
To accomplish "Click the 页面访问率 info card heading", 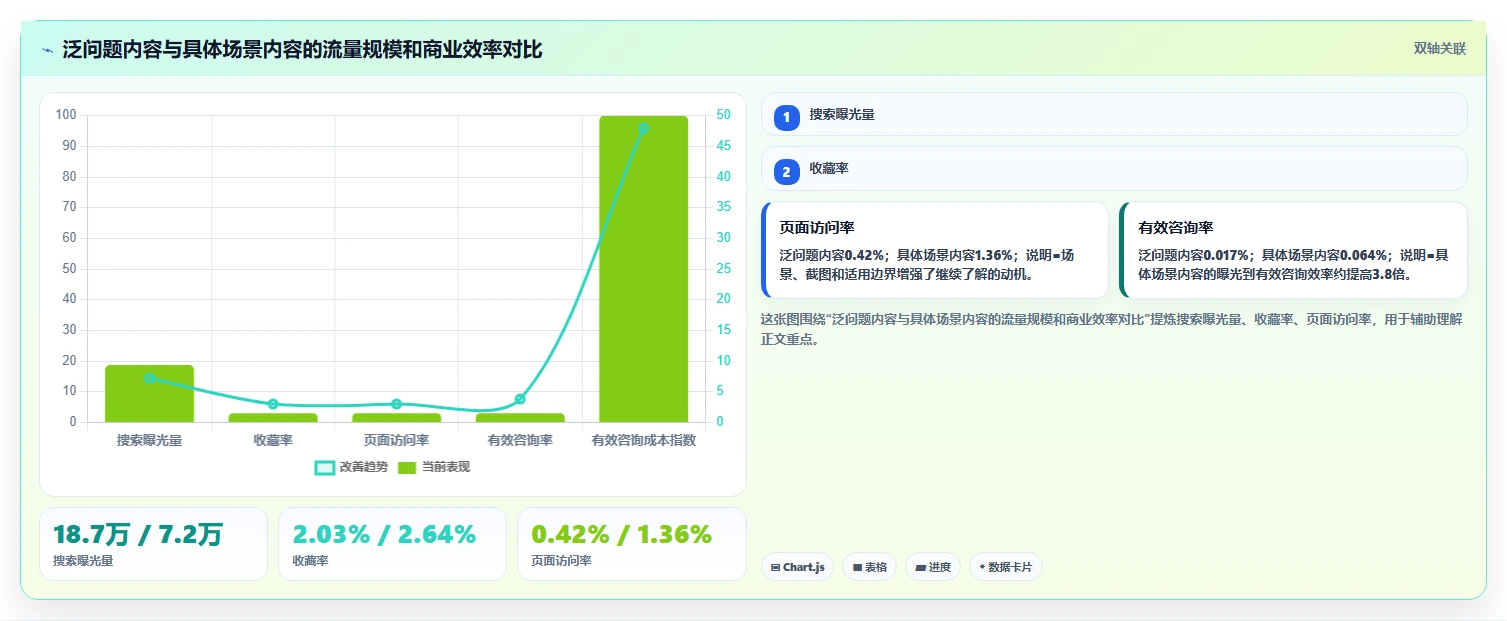I will (816, 228).
